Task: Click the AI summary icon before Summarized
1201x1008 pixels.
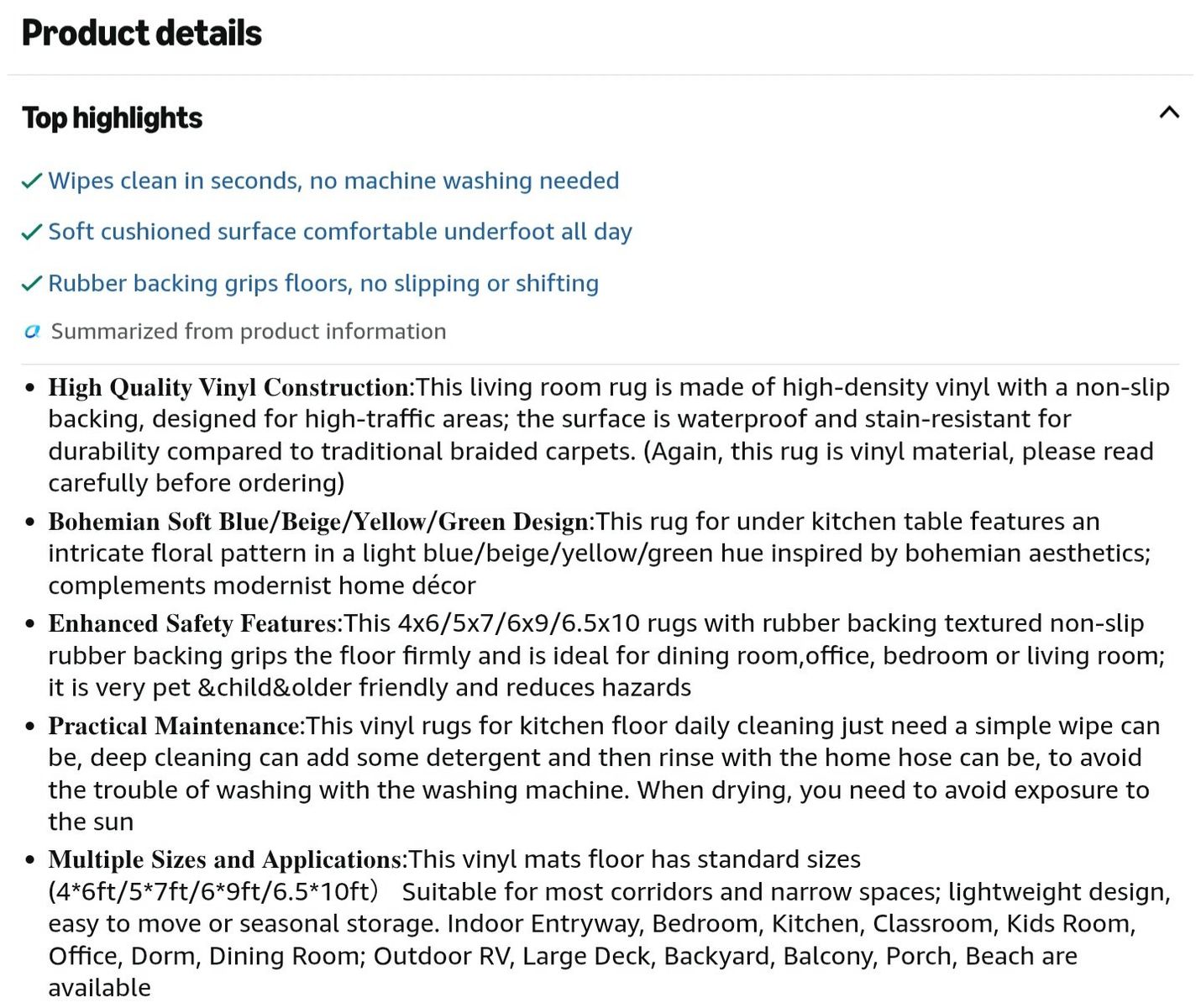Action: [33, 332]
